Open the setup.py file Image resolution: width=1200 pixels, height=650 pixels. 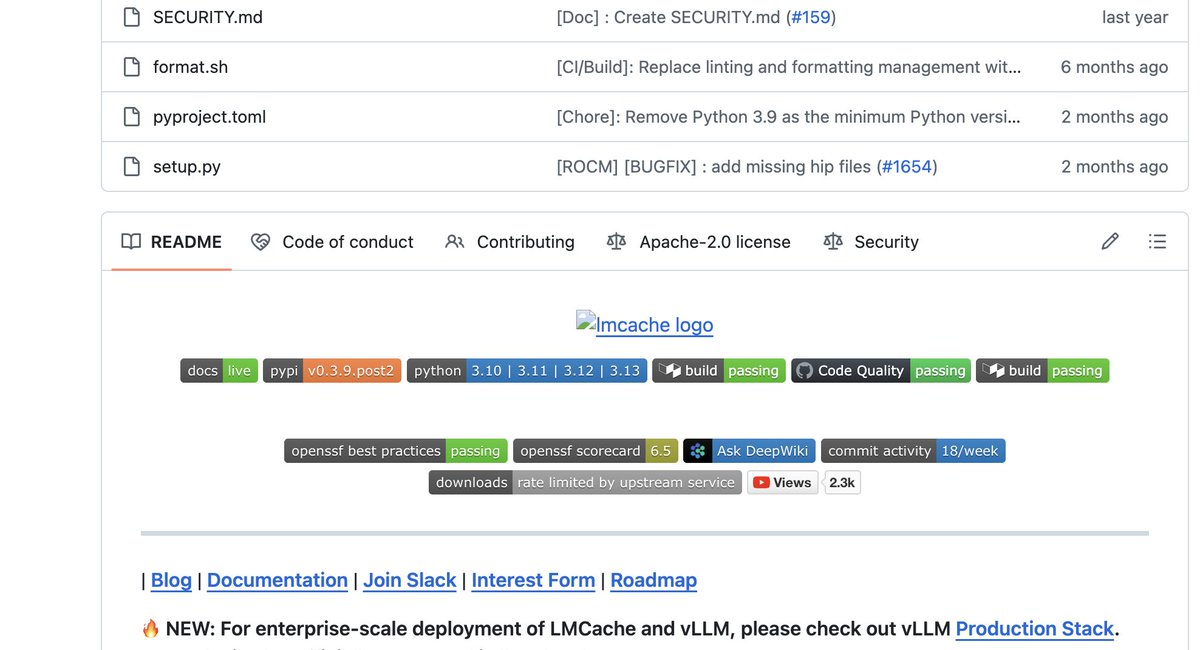[187, 167]
